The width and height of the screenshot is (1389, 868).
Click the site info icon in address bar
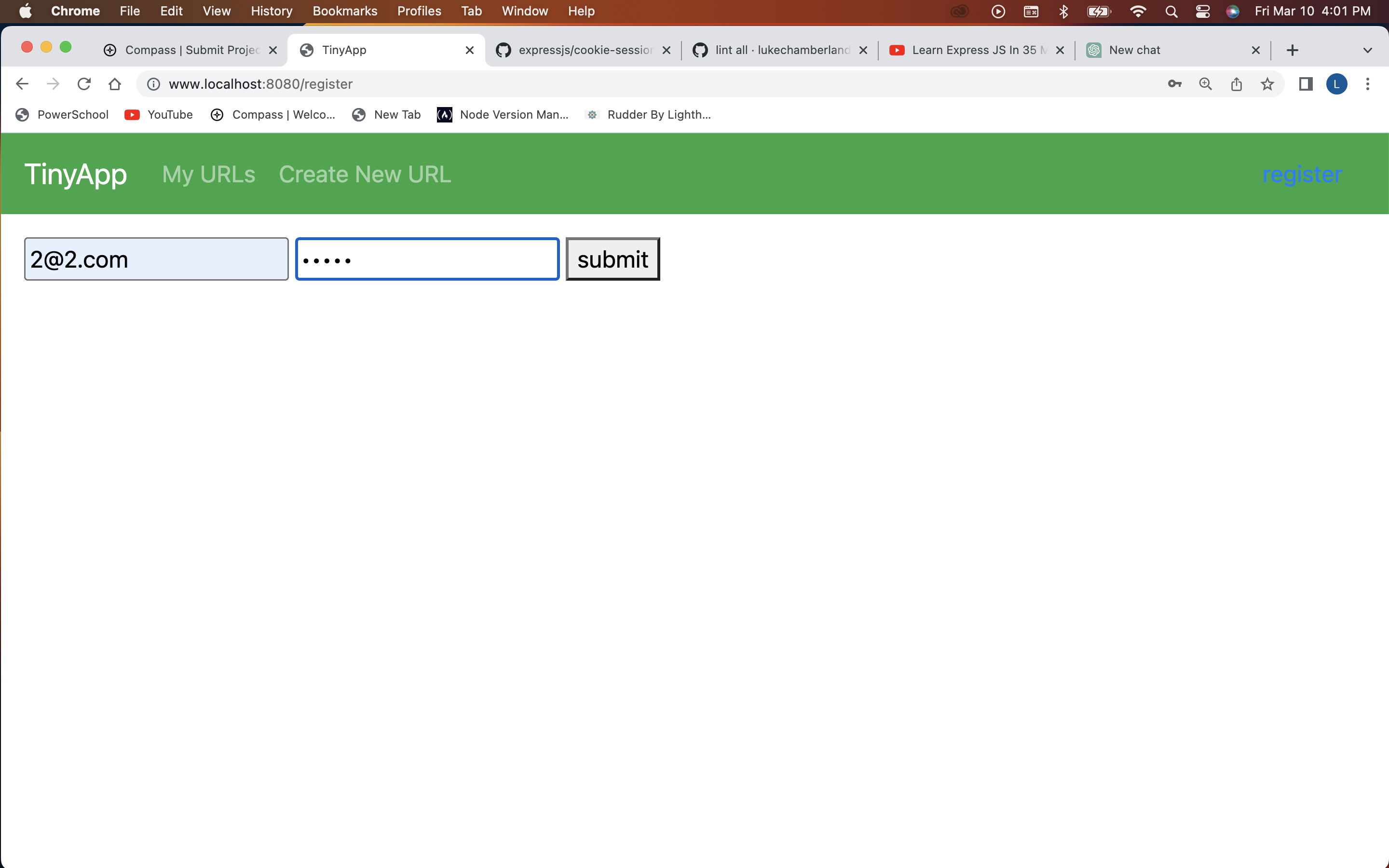point(153,84)
